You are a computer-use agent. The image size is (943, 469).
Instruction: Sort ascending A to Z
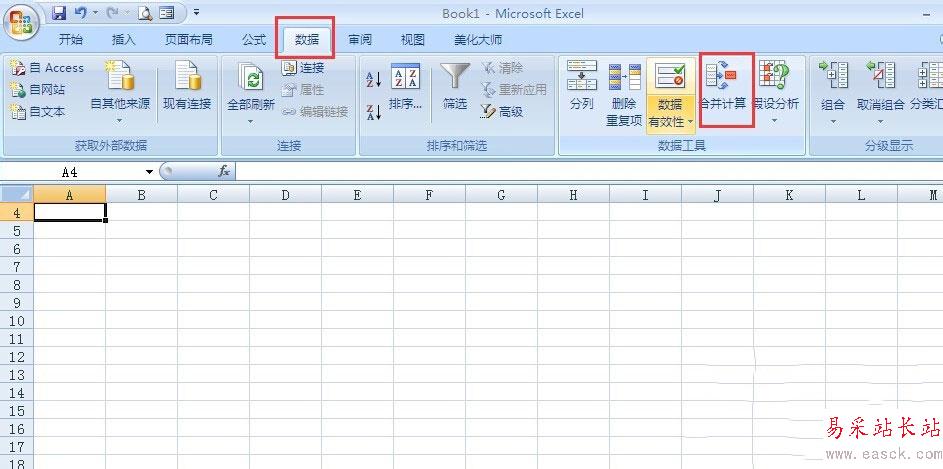(373, 79)
